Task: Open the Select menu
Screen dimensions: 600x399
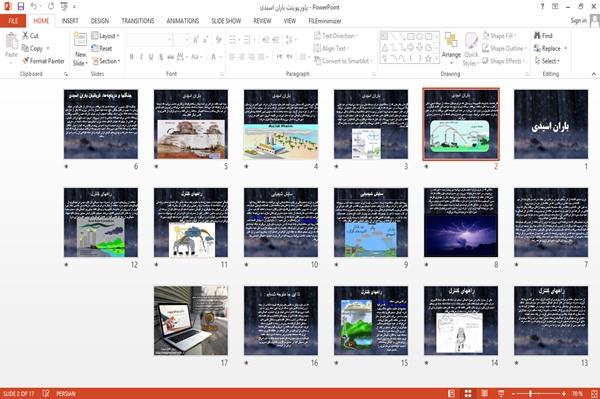Action: pos(547,61)
